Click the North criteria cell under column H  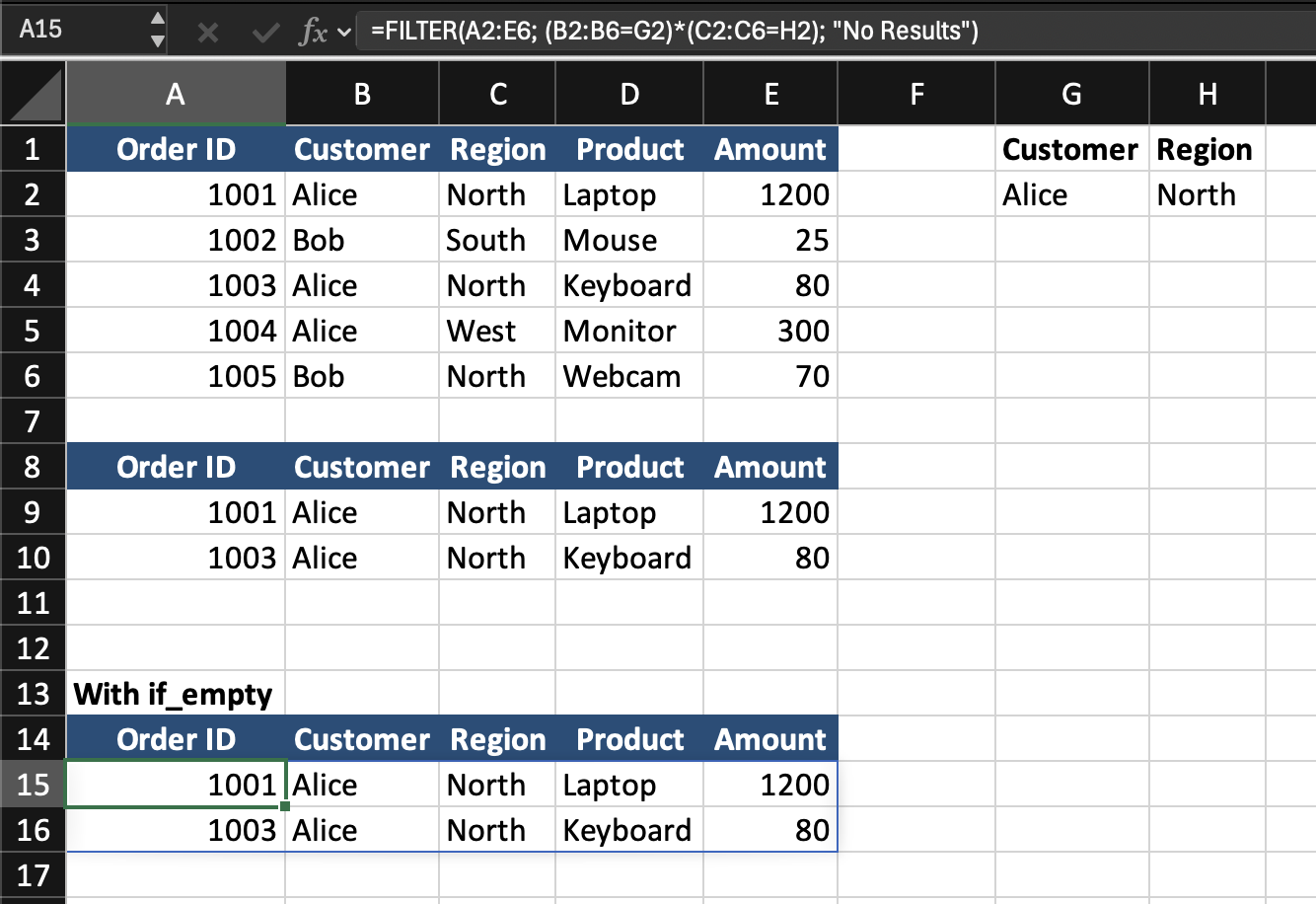1206,195
